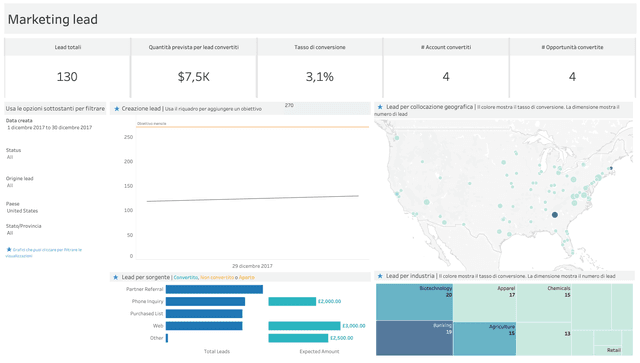Click the Lead totali 130 summary card

(67, 68)
